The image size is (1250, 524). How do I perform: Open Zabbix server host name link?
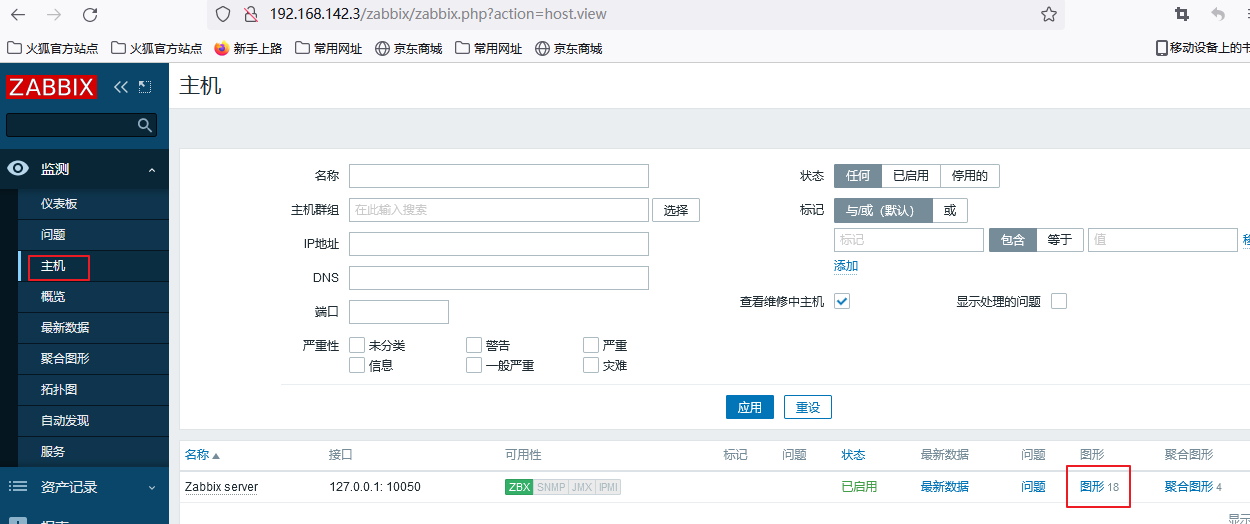(221, 487)
